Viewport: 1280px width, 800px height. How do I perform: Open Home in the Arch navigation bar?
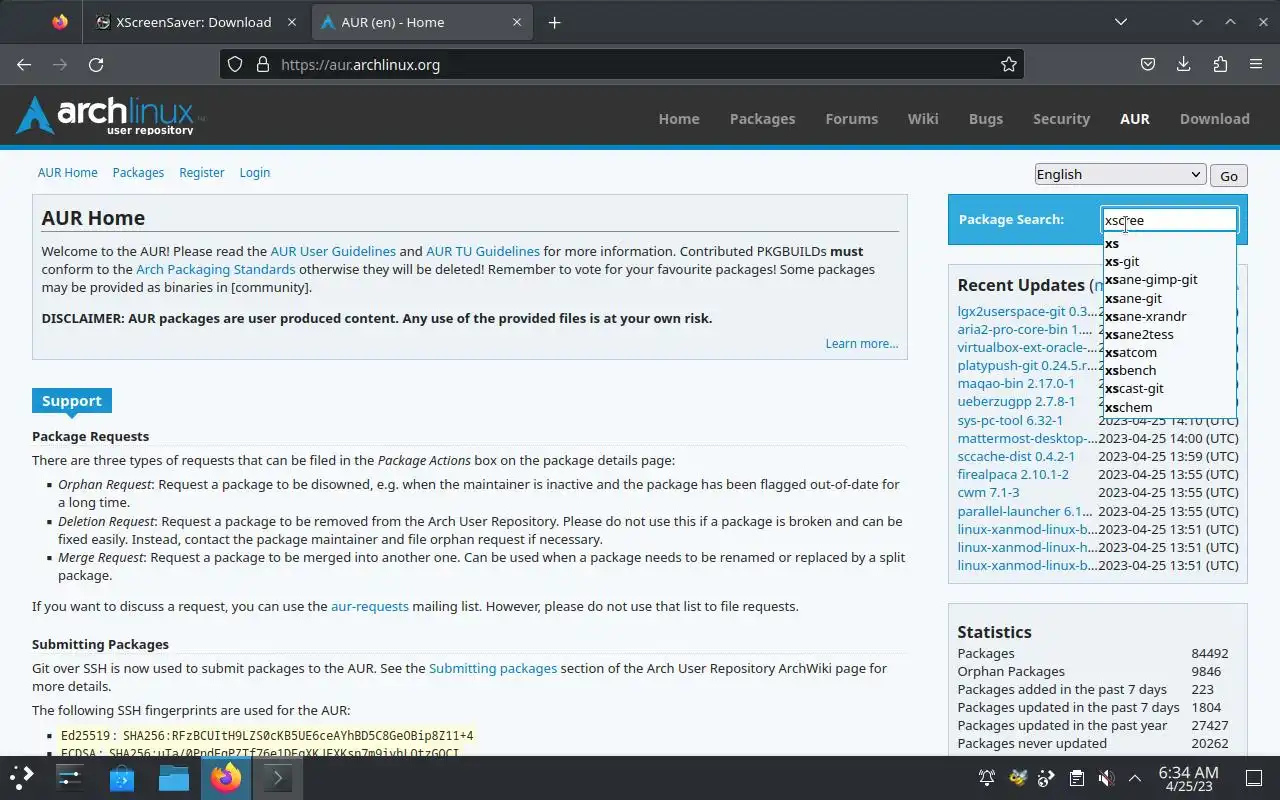coord(679,118)
